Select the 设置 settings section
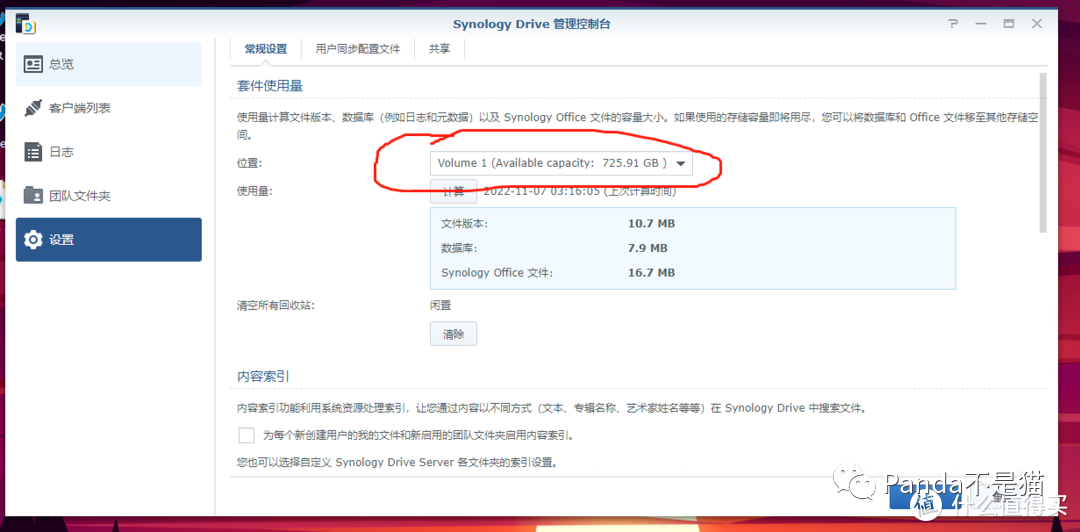Image resolution: width=1080 pixels, height=532 pixels. [109, 240]
